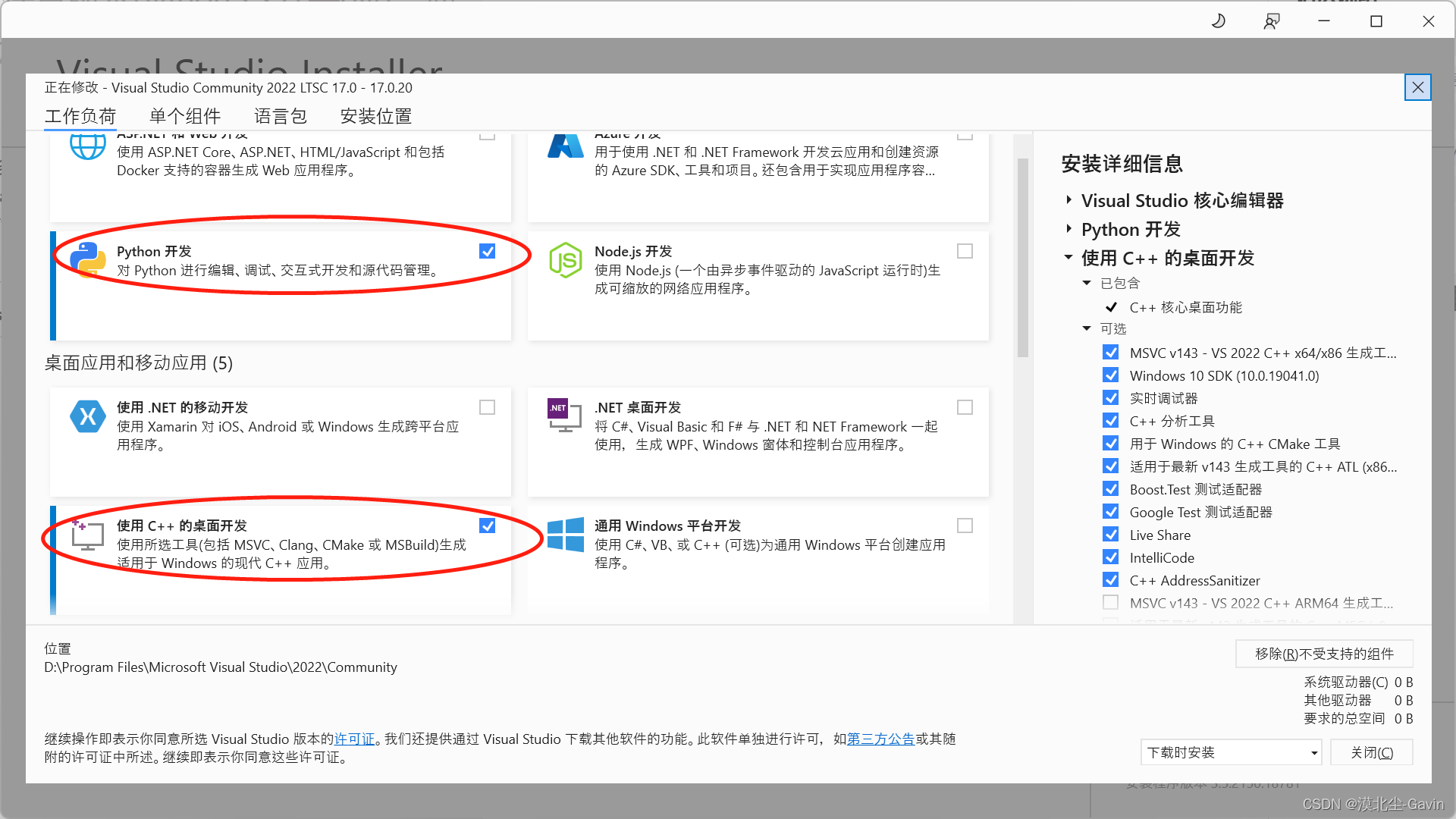Click the Universal Windows Platform icon
This screenshot has height=819, width=1456.
pyautogui.click(x=566, y=535)
